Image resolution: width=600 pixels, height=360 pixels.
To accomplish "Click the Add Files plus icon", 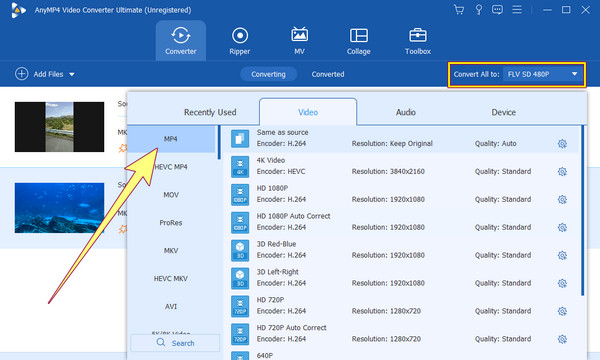I will pyautogui.click(x=21, y=73).
